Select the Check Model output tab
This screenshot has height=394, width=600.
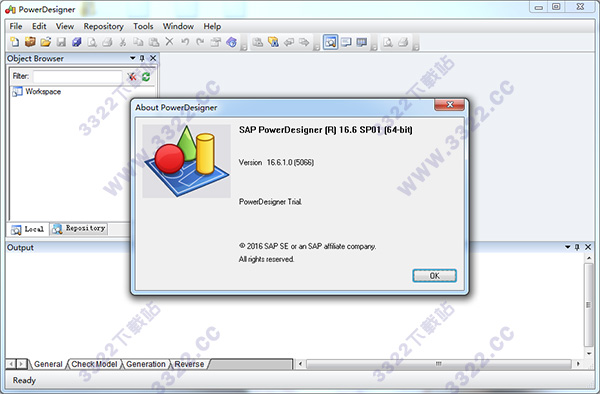94,364
